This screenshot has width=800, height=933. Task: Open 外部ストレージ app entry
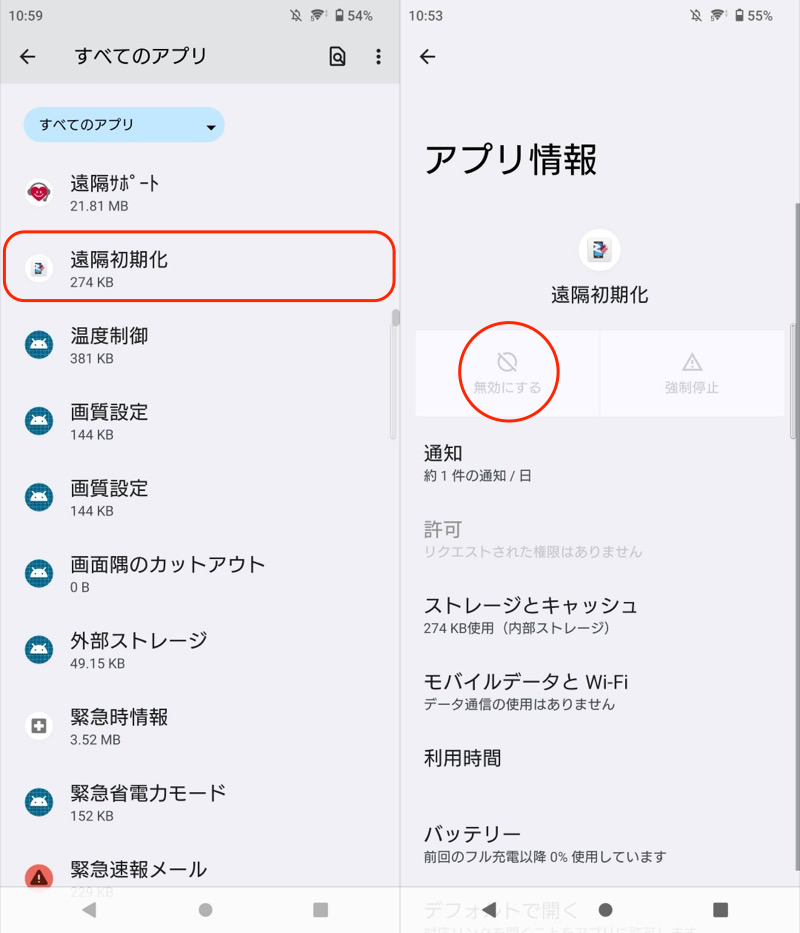point(200,649)
